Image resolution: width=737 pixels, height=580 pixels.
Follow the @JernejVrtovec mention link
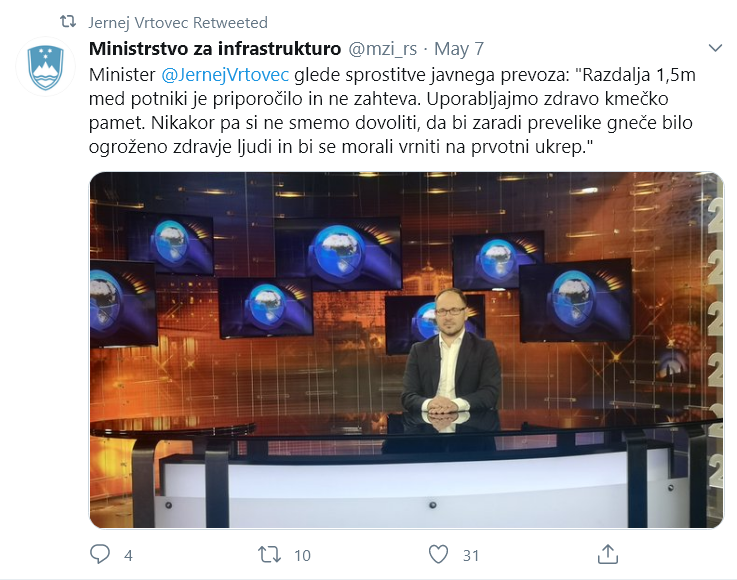tap(225, 75)
